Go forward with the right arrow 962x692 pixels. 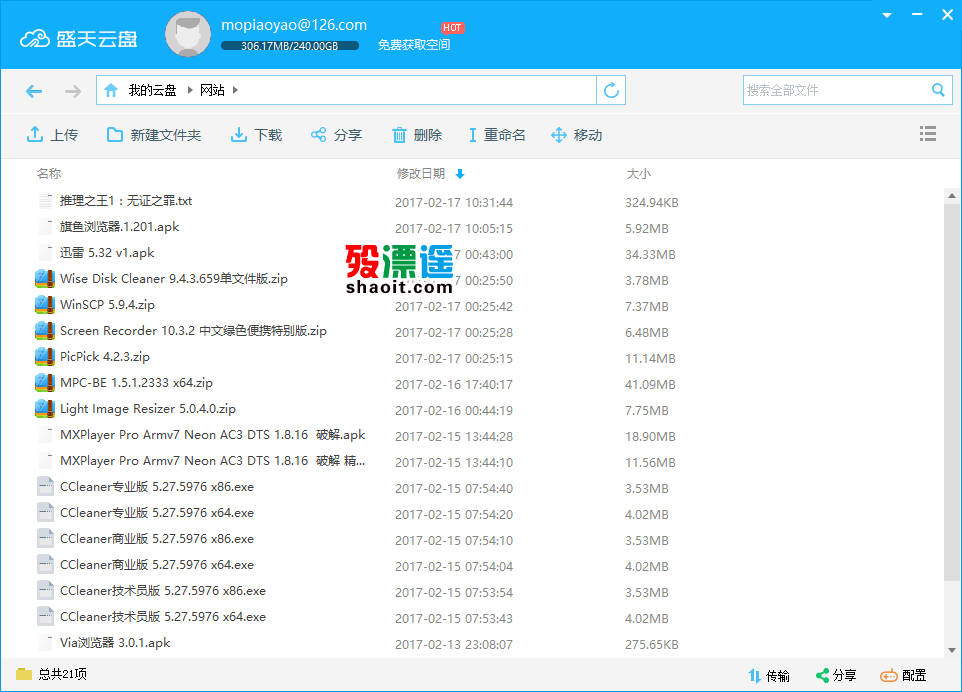pyautogui.click(x=73, y=91)
